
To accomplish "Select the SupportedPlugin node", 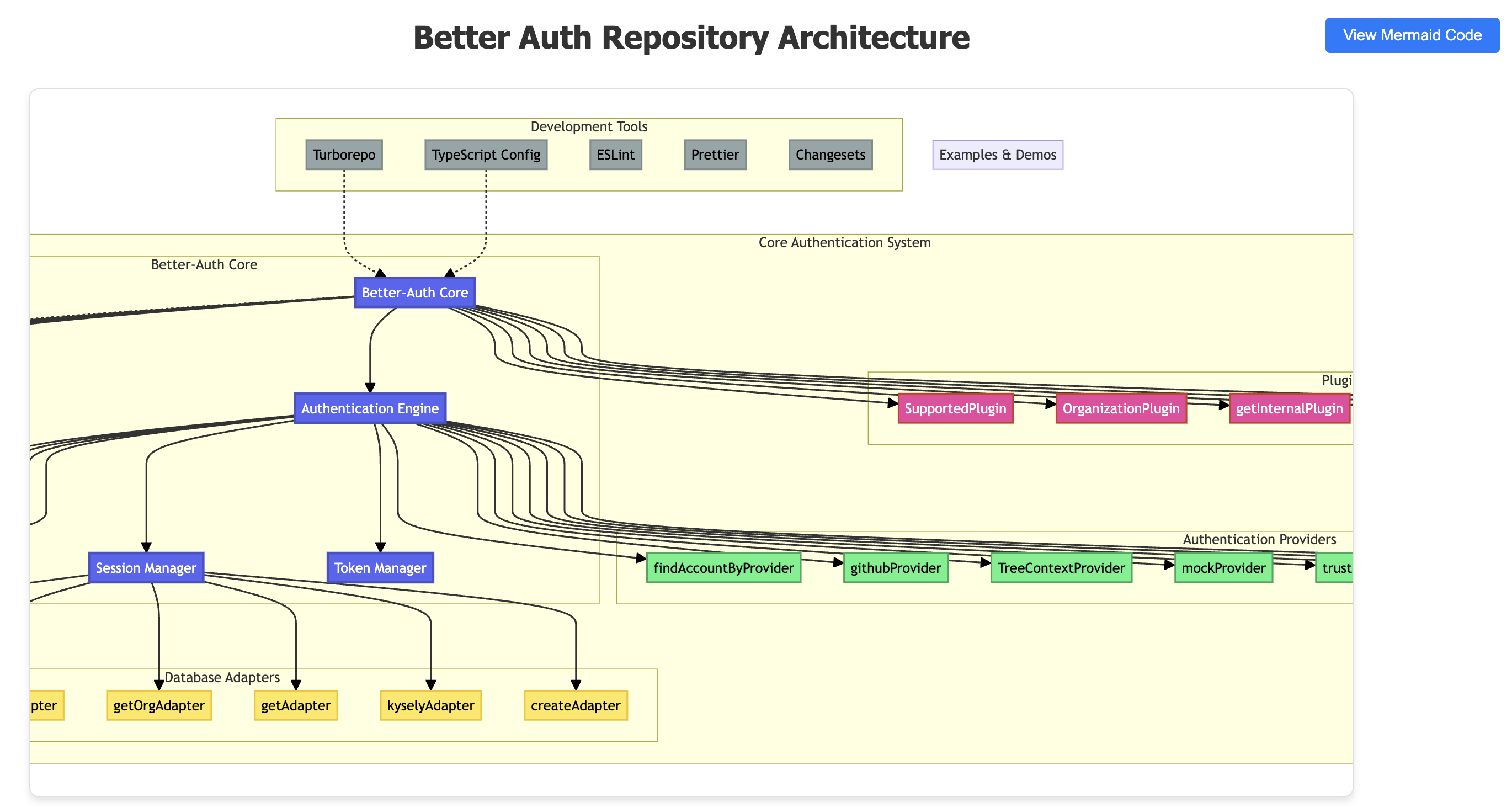I will 955,408.
